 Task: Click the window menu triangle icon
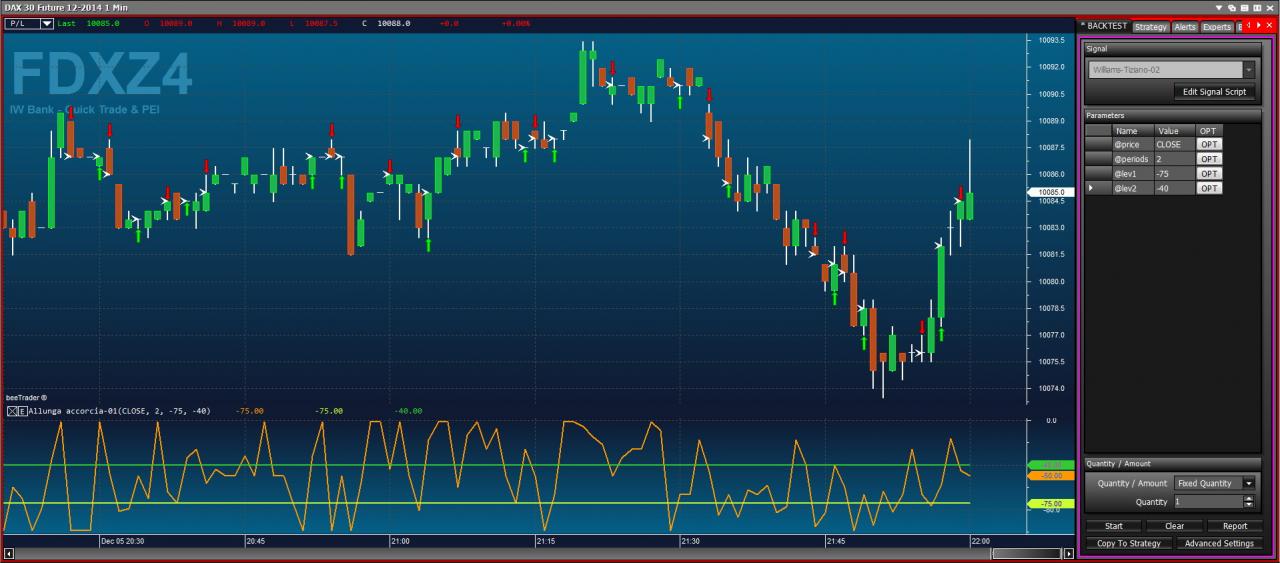pyautogui.click(x=1219, y=7)
